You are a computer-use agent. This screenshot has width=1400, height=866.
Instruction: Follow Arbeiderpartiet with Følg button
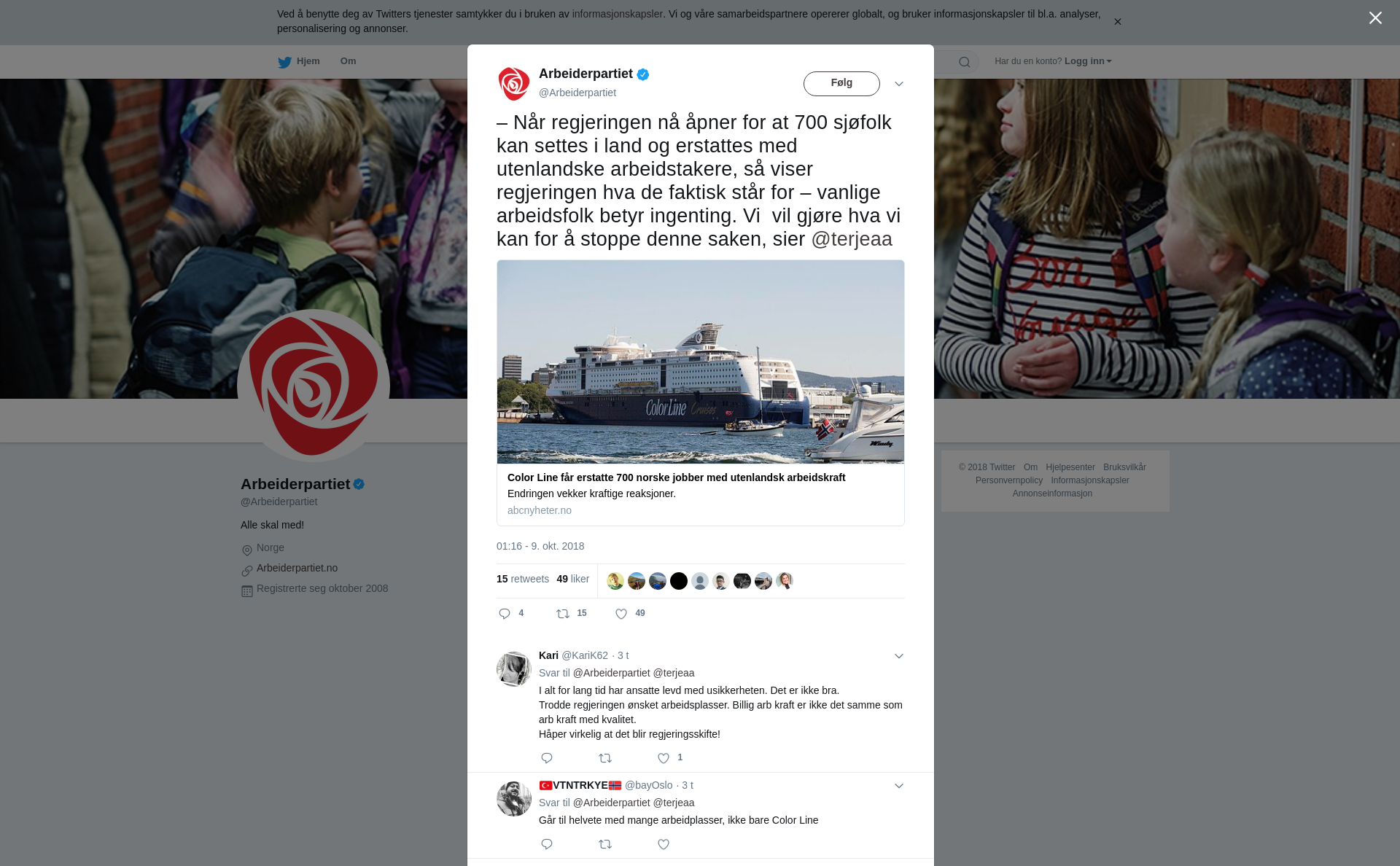point(841,84)
